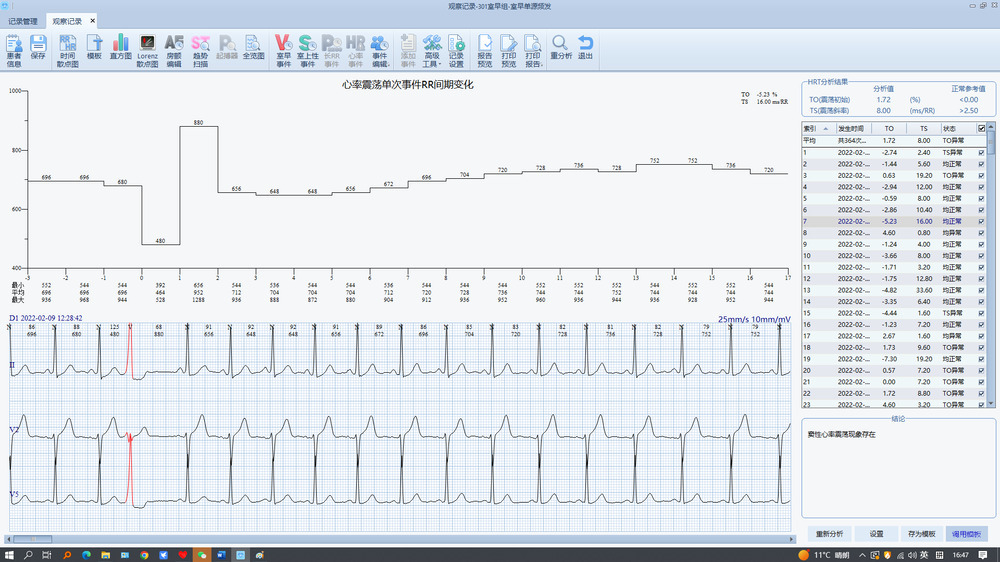Uncheck the checkbox for event row 1
The height and width of the screenshot is (562, 1000).
(981, 152)
